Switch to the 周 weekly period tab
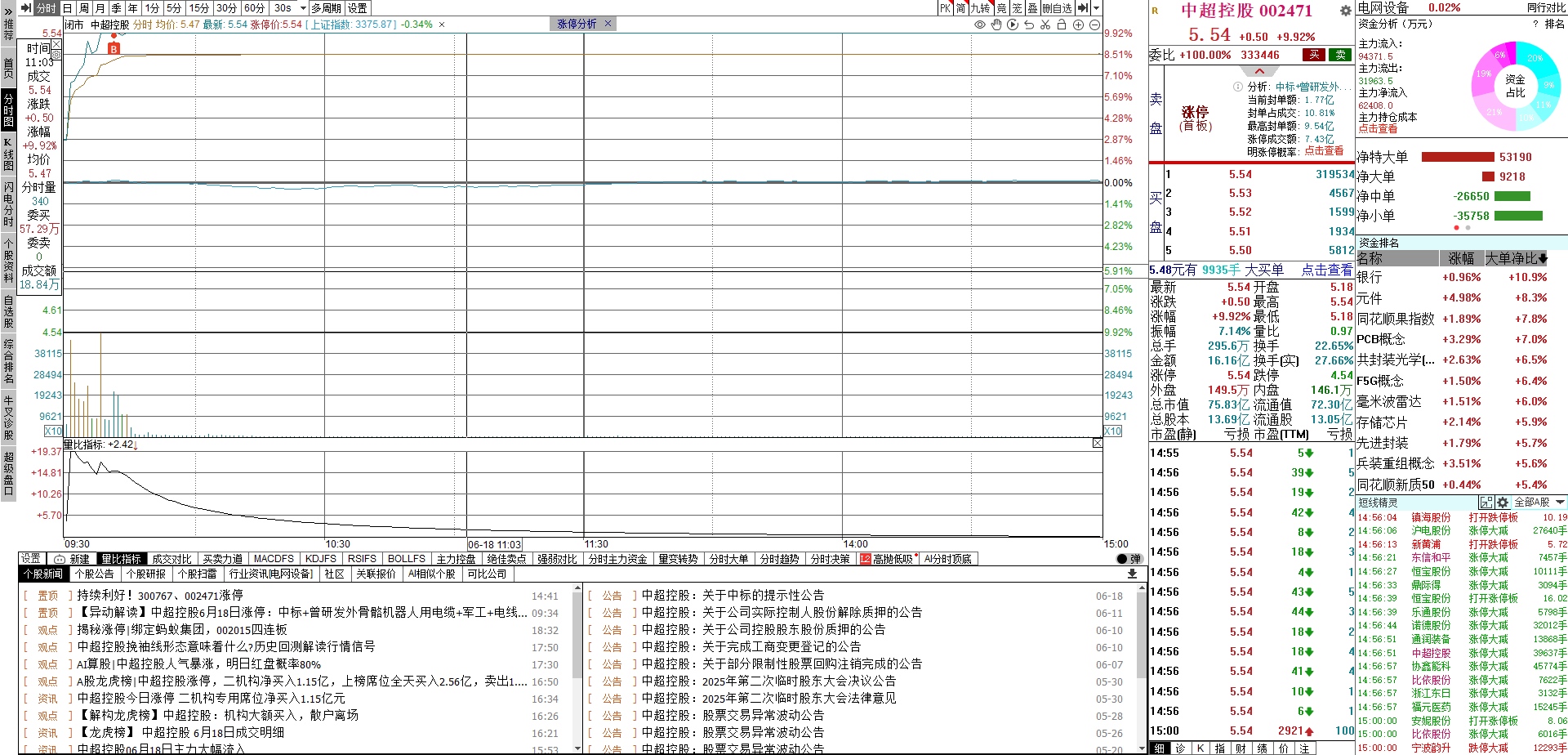This screenshot has width=1568, height=755. click(83, 8)
